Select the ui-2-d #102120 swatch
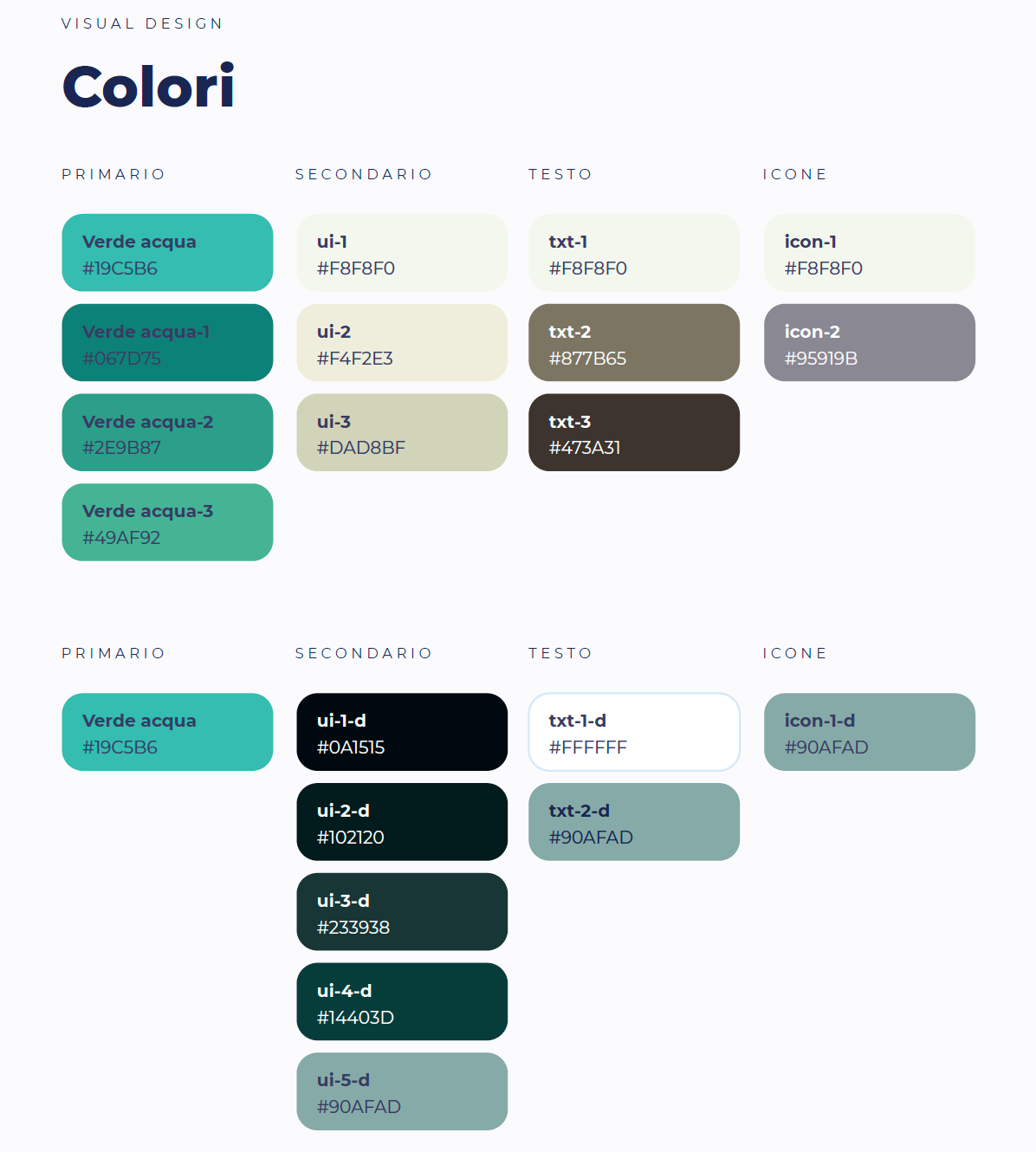The image size is (1036, 1152). (402, 822)
